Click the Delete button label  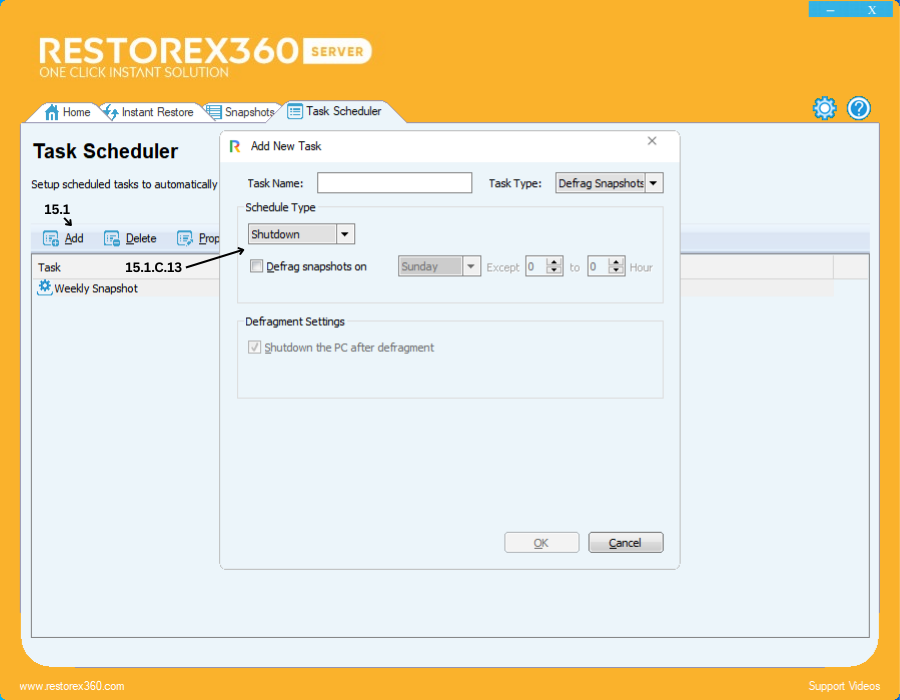point(141,239)
